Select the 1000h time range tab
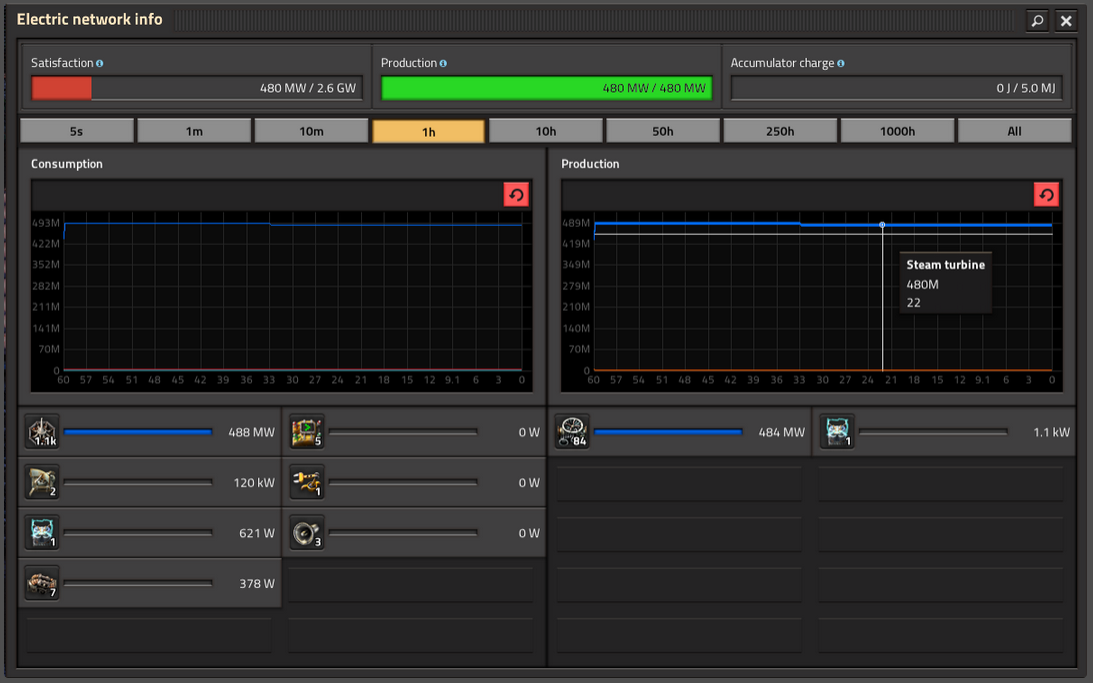 click(897, 131)
